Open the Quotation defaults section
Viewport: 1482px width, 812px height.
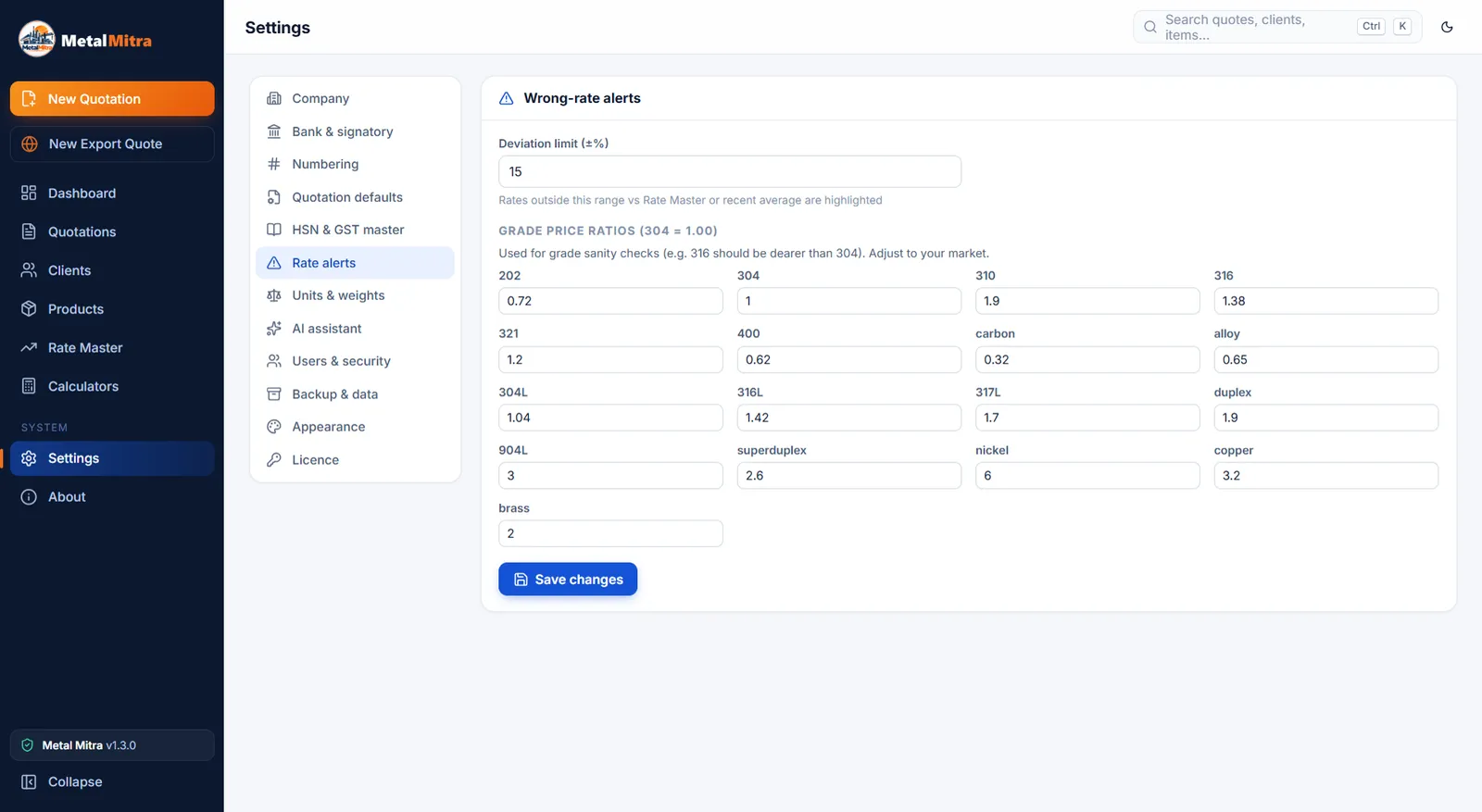pos(355,197)
